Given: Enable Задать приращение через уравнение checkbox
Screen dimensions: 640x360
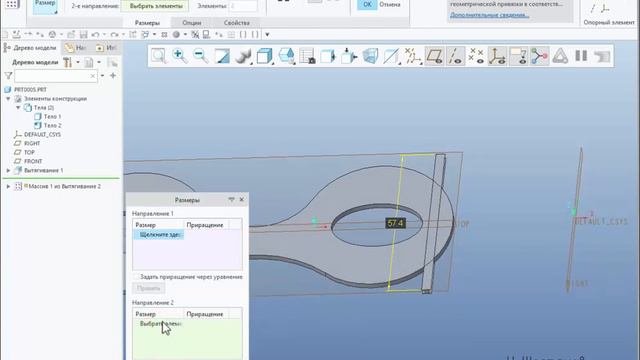Looking at the screenshot, I should coord(136,277).
